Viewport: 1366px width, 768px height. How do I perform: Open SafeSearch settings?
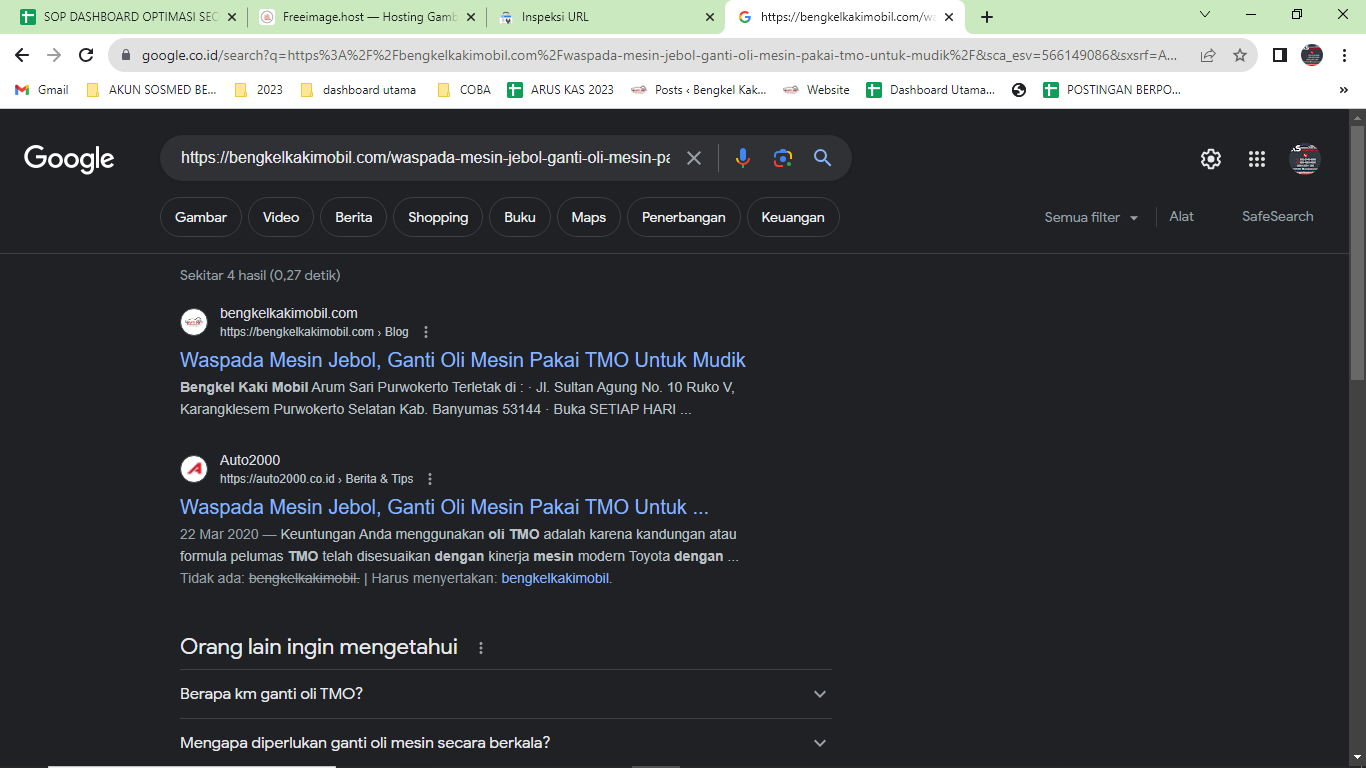click(x=1278, y=216)
